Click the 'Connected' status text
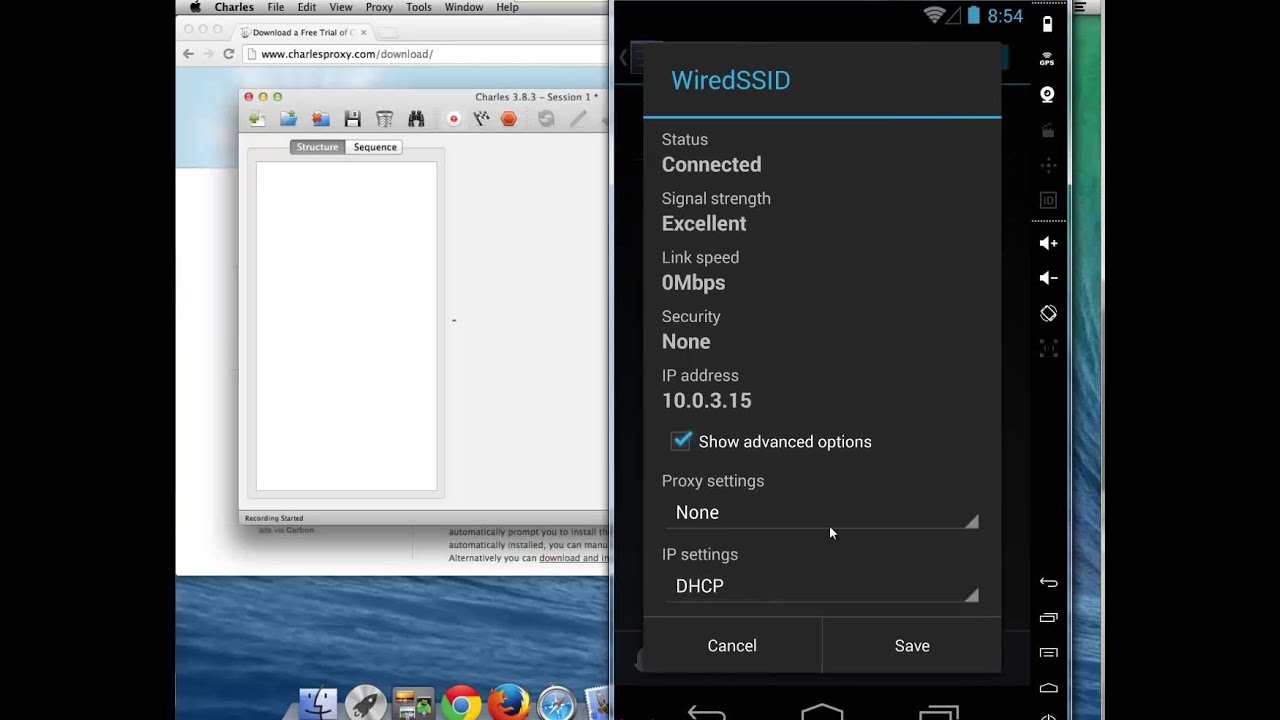Screen dimensions: 1280x720 tap(711, 165)
